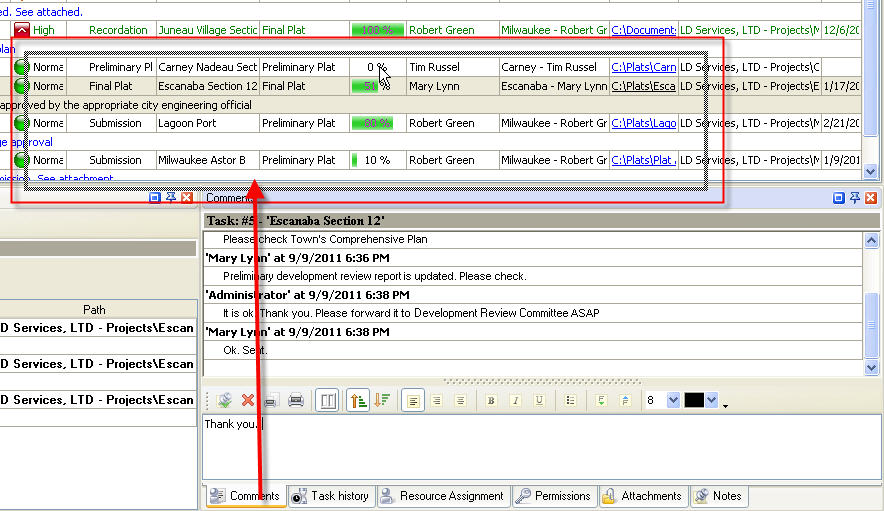
Task: Insert a bulleted list in comment
Action: click(x=570, y=400)
